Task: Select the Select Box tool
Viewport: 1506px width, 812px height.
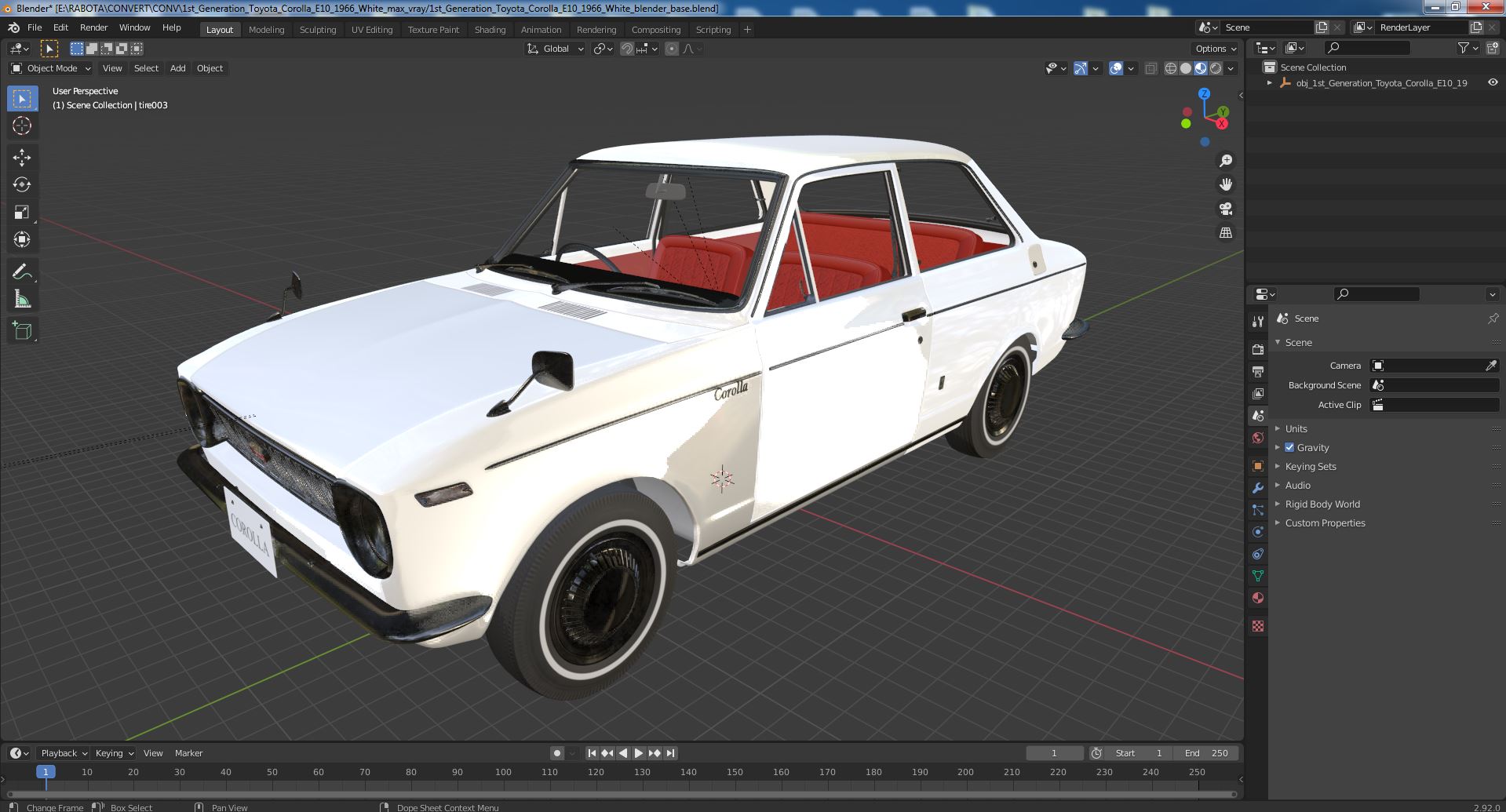Action: click(x=22, y=99)
